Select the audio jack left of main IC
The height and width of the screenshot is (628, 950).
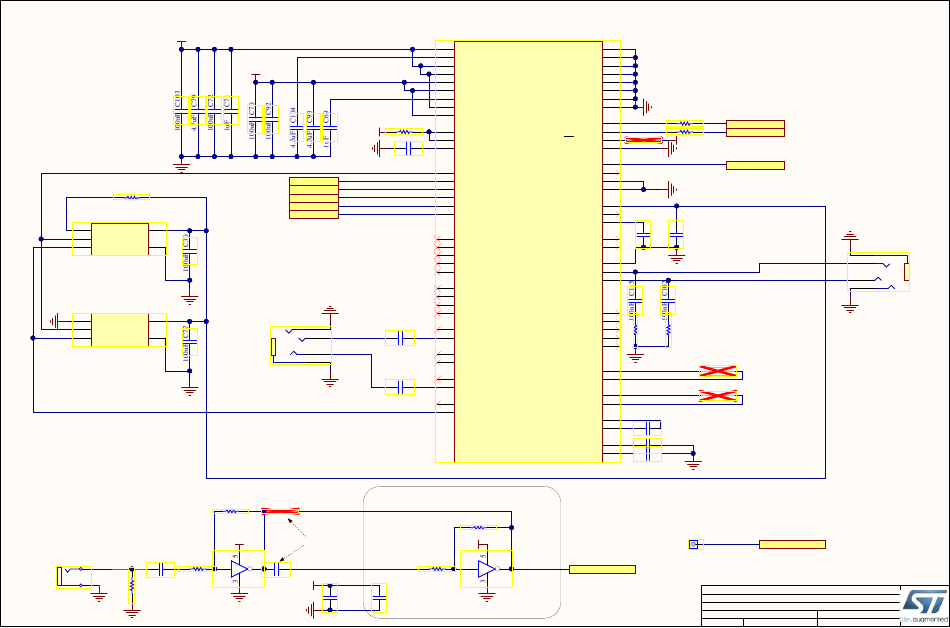point(301,345)
